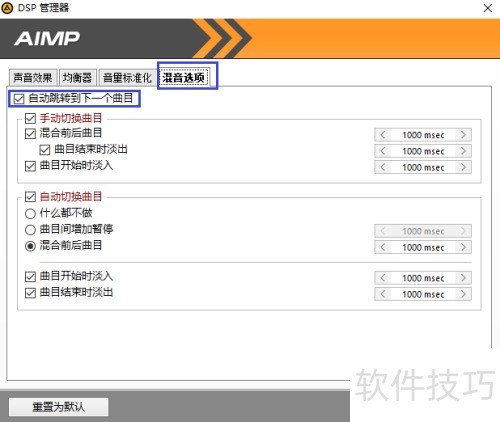Select the 混音选项 tab
Image resolution: width=500 pixels, height=422 pixels.
click(184, 78)
